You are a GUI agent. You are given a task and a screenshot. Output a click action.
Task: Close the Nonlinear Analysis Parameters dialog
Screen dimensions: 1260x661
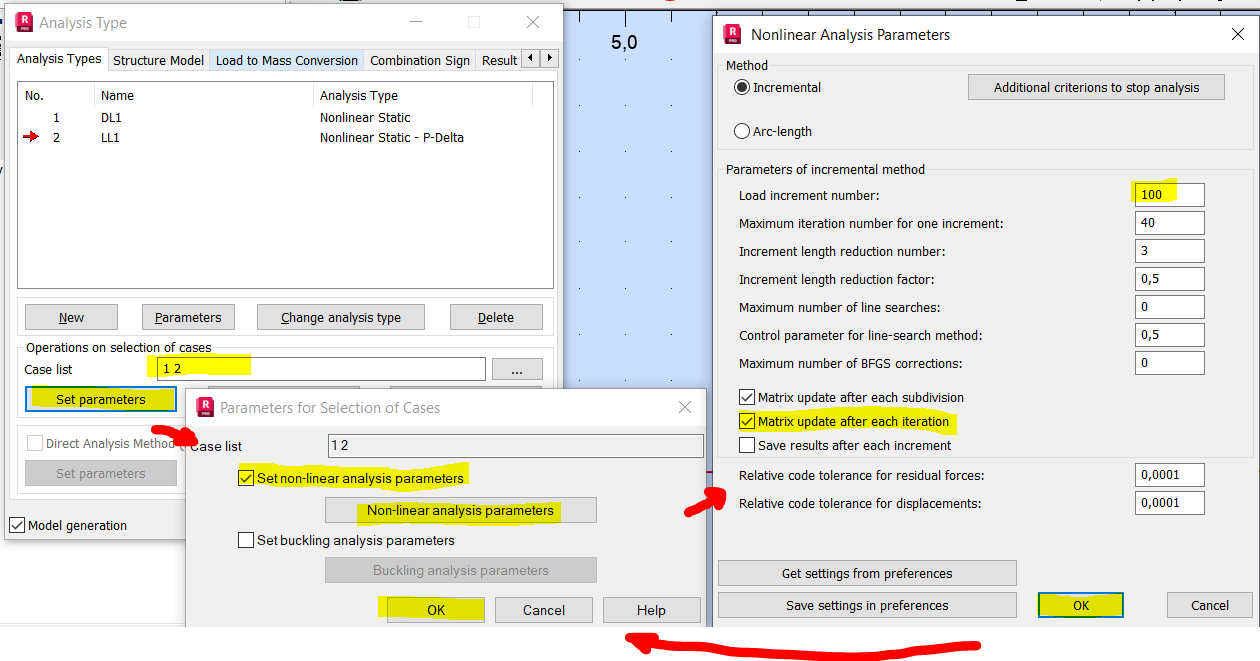[1237, 35]
